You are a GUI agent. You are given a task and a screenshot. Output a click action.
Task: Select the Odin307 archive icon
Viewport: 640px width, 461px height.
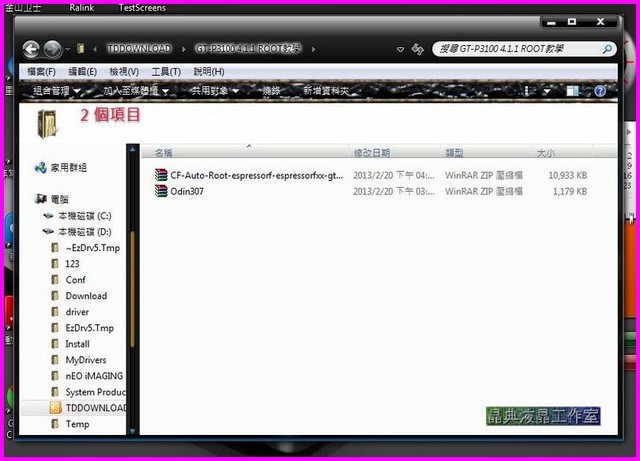(x=161, y=191)
